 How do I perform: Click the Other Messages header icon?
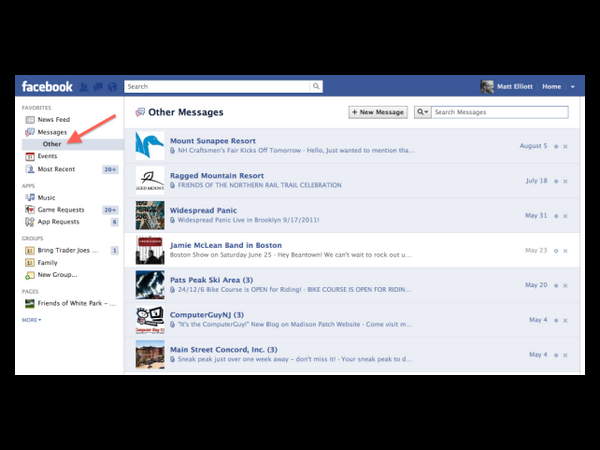[140, 112]
